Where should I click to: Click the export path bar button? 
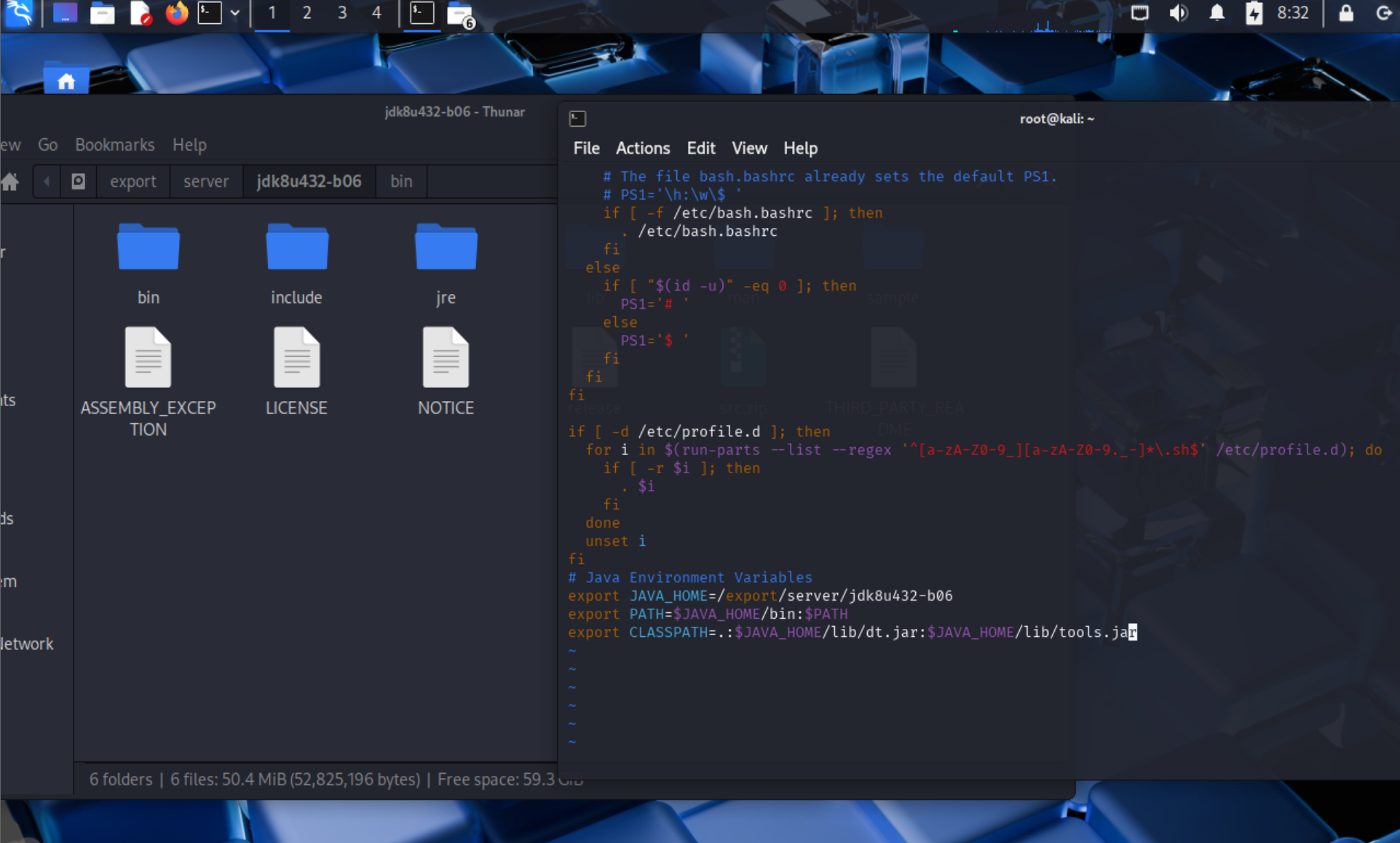(133, 181)
